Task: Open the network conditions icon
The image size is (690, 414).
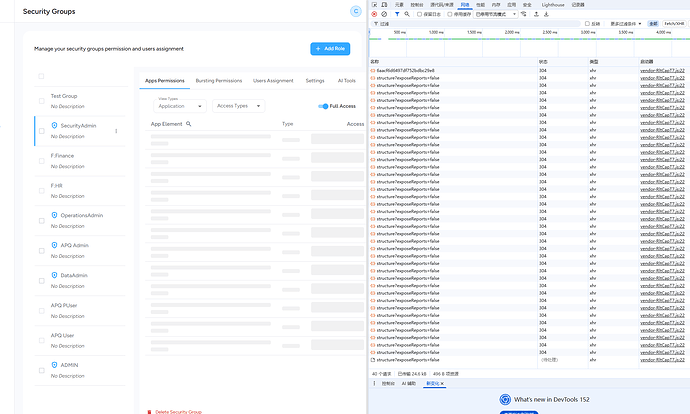Action: tap(524, 14)
